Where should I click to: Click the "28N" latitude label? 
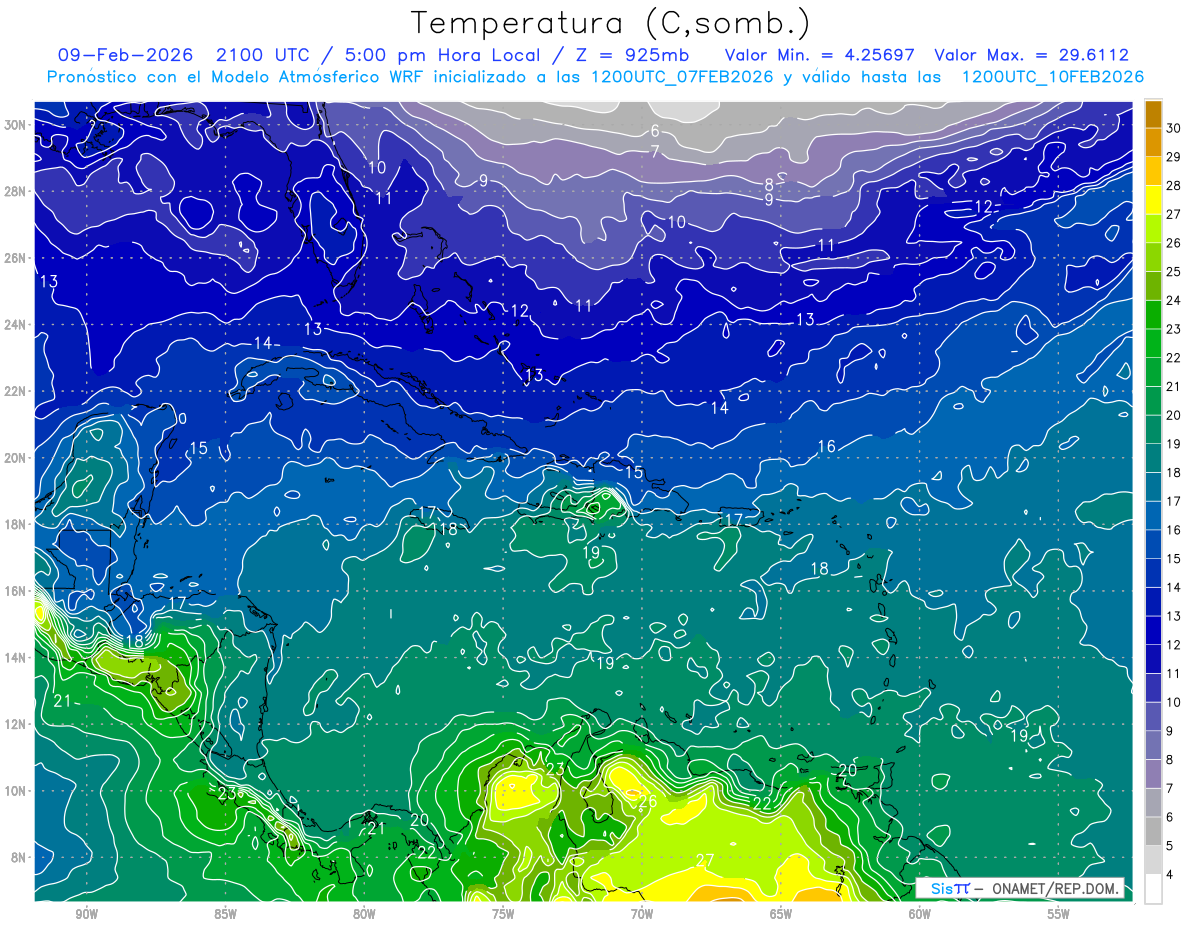click(x=16, y=191)
